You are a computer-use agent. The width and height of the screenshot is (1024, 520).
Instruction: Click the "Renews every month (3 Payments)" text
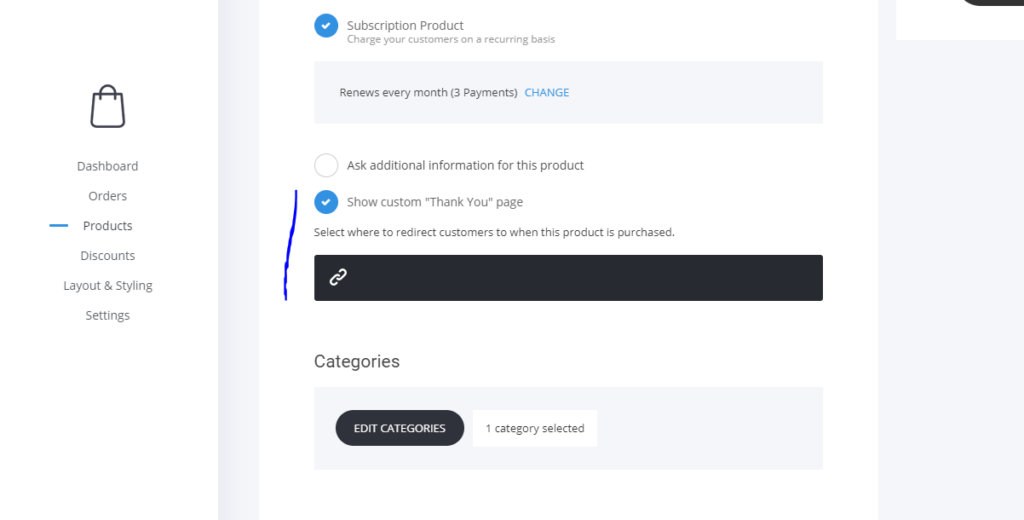[x=428, y=93]
